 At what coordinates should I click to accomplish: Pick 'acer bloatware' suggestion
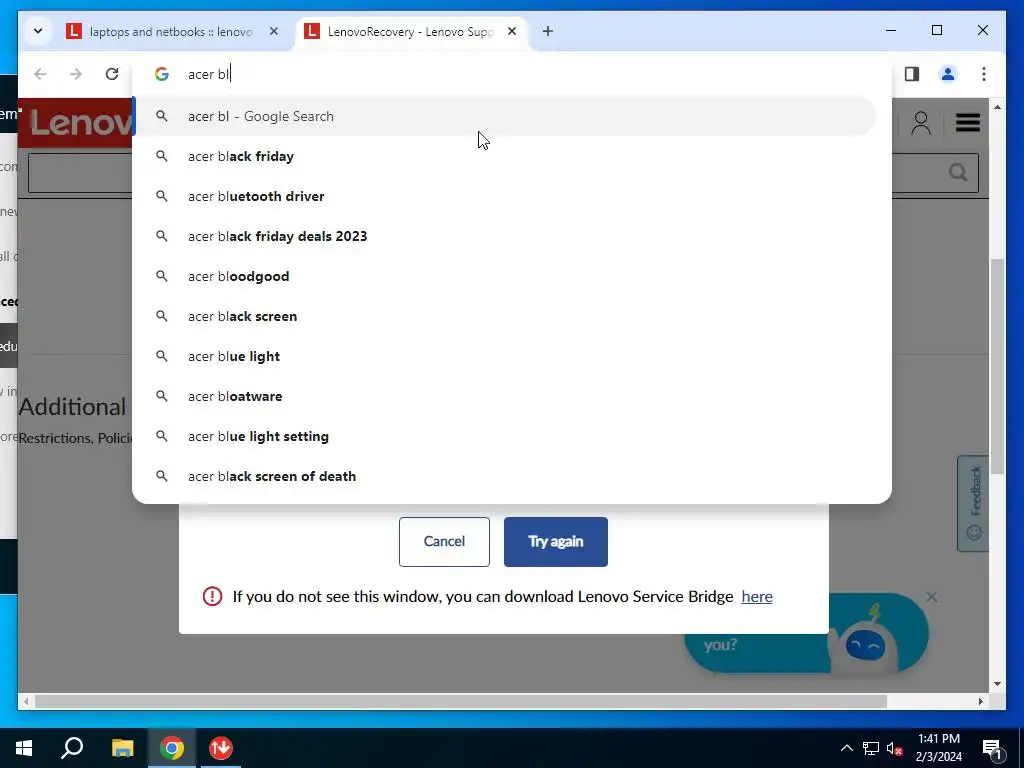(x=504, y=396)
